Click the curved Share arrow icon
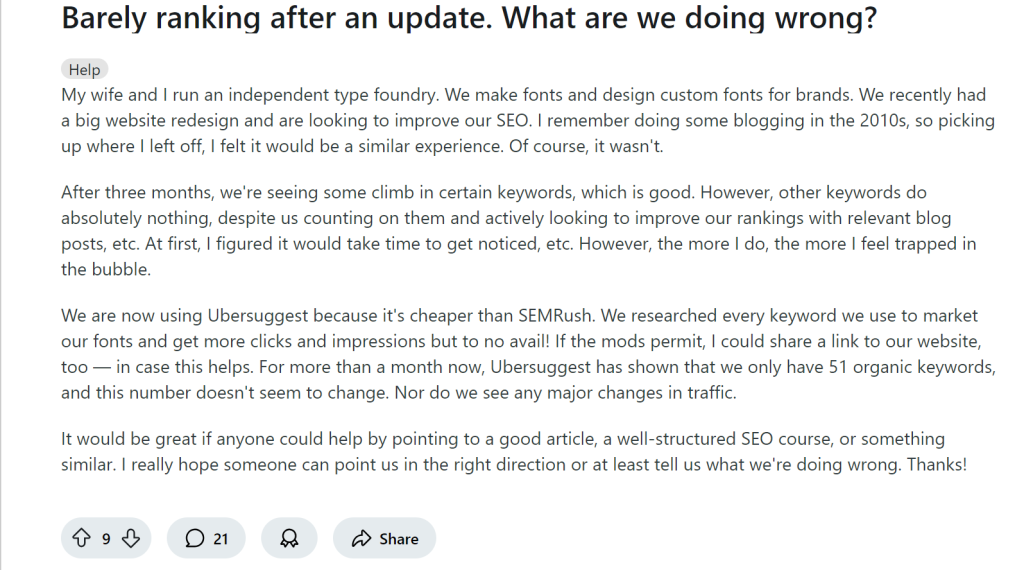This screenshot has height=570, width=1024. tap(361, 539)
